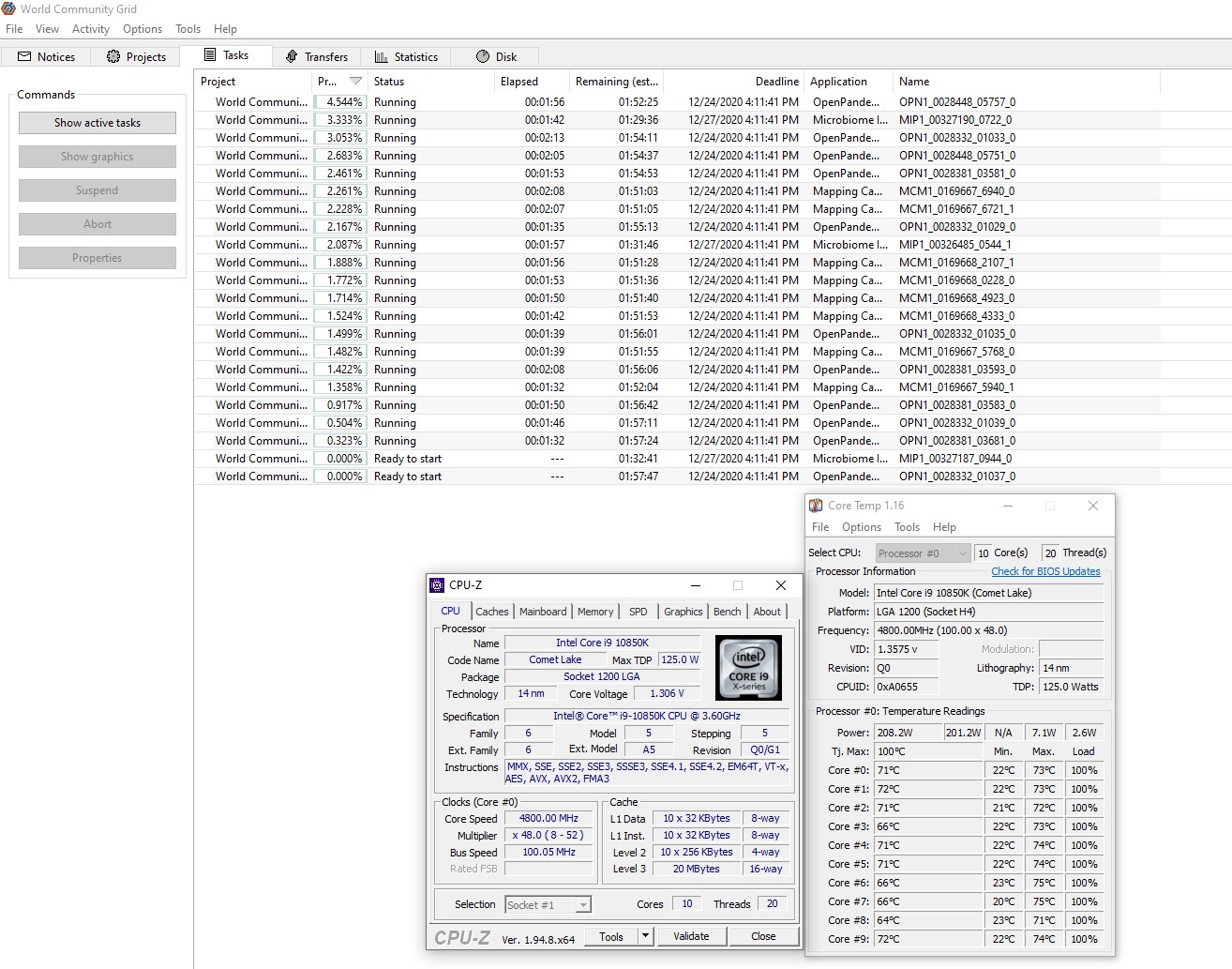This screenshot has height=969, width=1232.
Task: Click the Tasks tab list icon
Action: pyautogui.click(x=210, y=54)
